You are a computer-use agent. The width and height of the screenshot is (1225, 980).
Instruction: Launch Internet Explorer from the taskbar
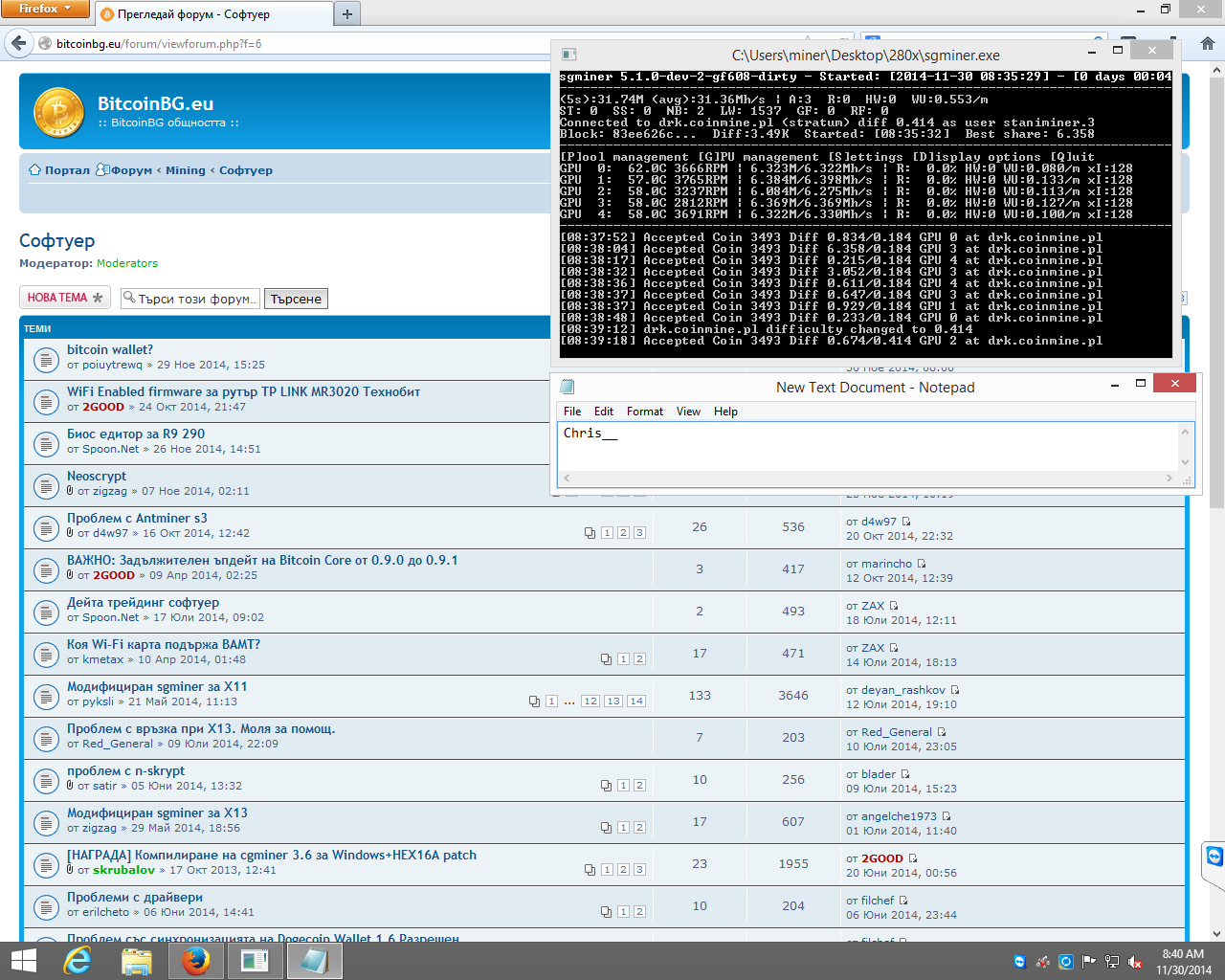click(x=78, y=961)
